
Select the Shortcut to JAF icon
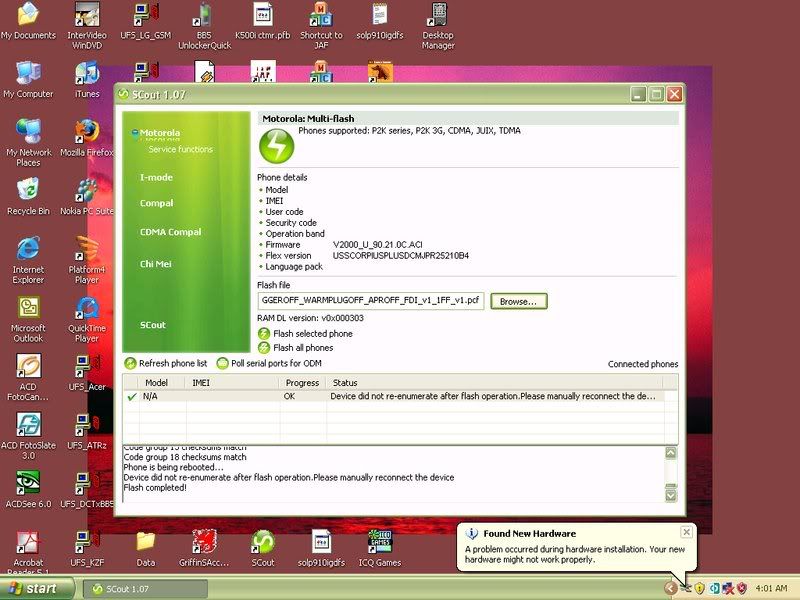[x=321, y=26]
